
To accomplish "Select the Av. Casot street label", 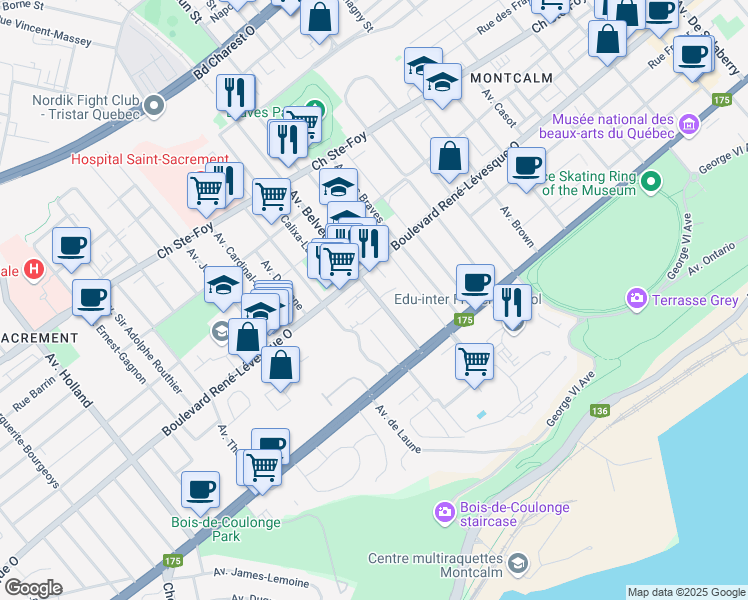I will tap(499, 108).
